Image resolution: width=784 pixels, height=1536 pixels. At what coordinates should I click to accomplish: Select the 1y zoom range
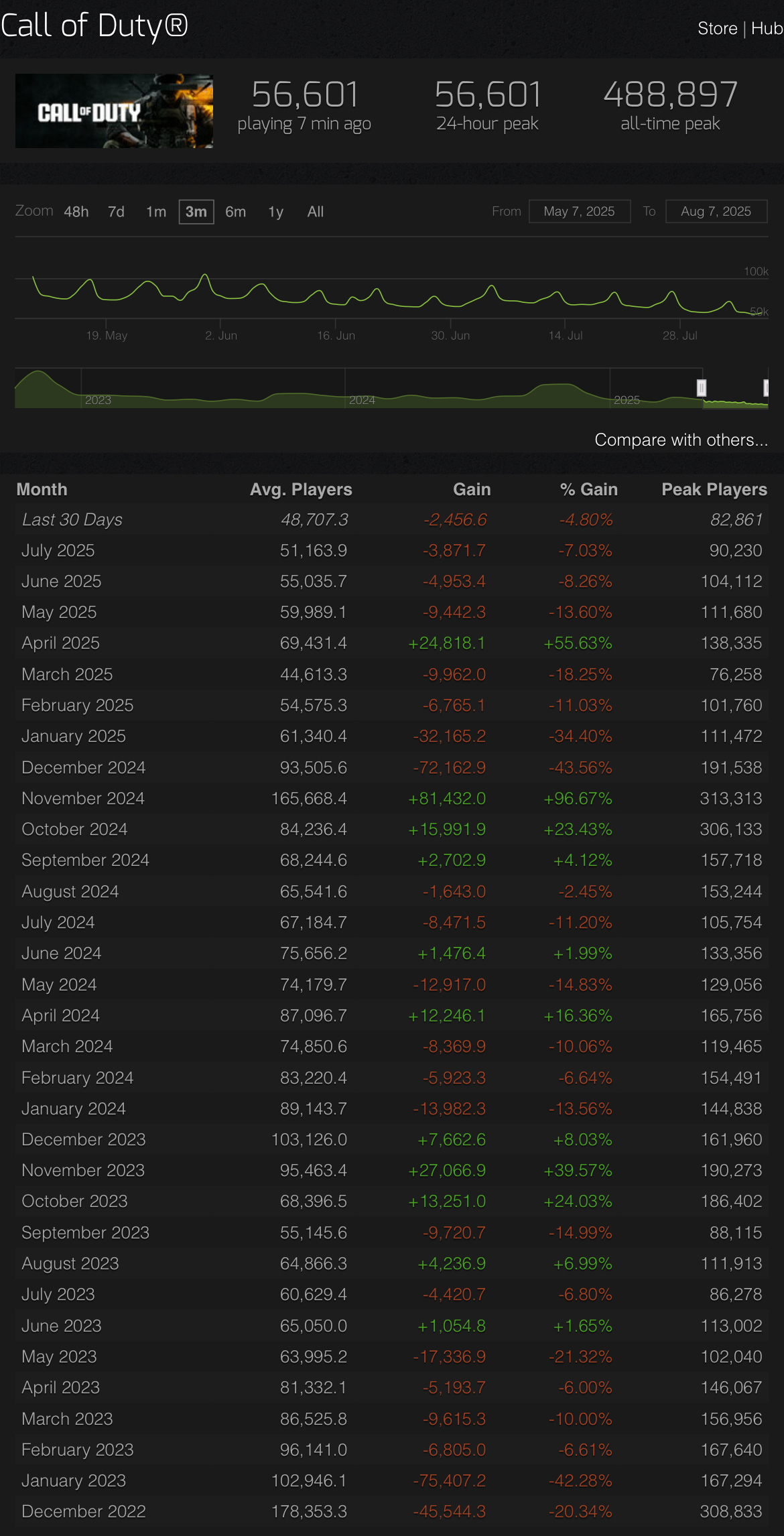pyautogui.click(x=275, y=212)
